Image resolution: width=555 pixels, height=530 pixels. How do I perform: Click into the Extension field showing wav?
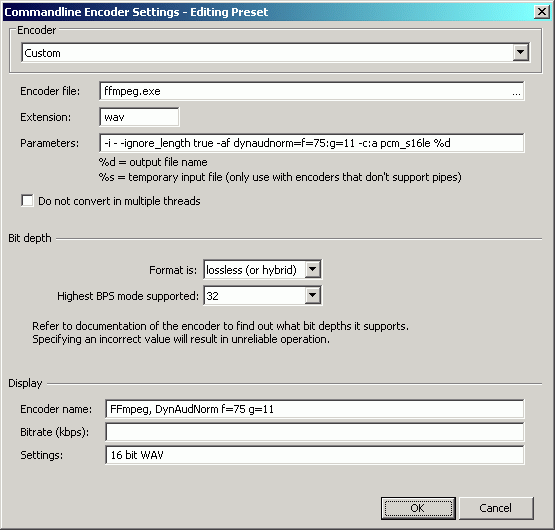[x=139, y=117]
